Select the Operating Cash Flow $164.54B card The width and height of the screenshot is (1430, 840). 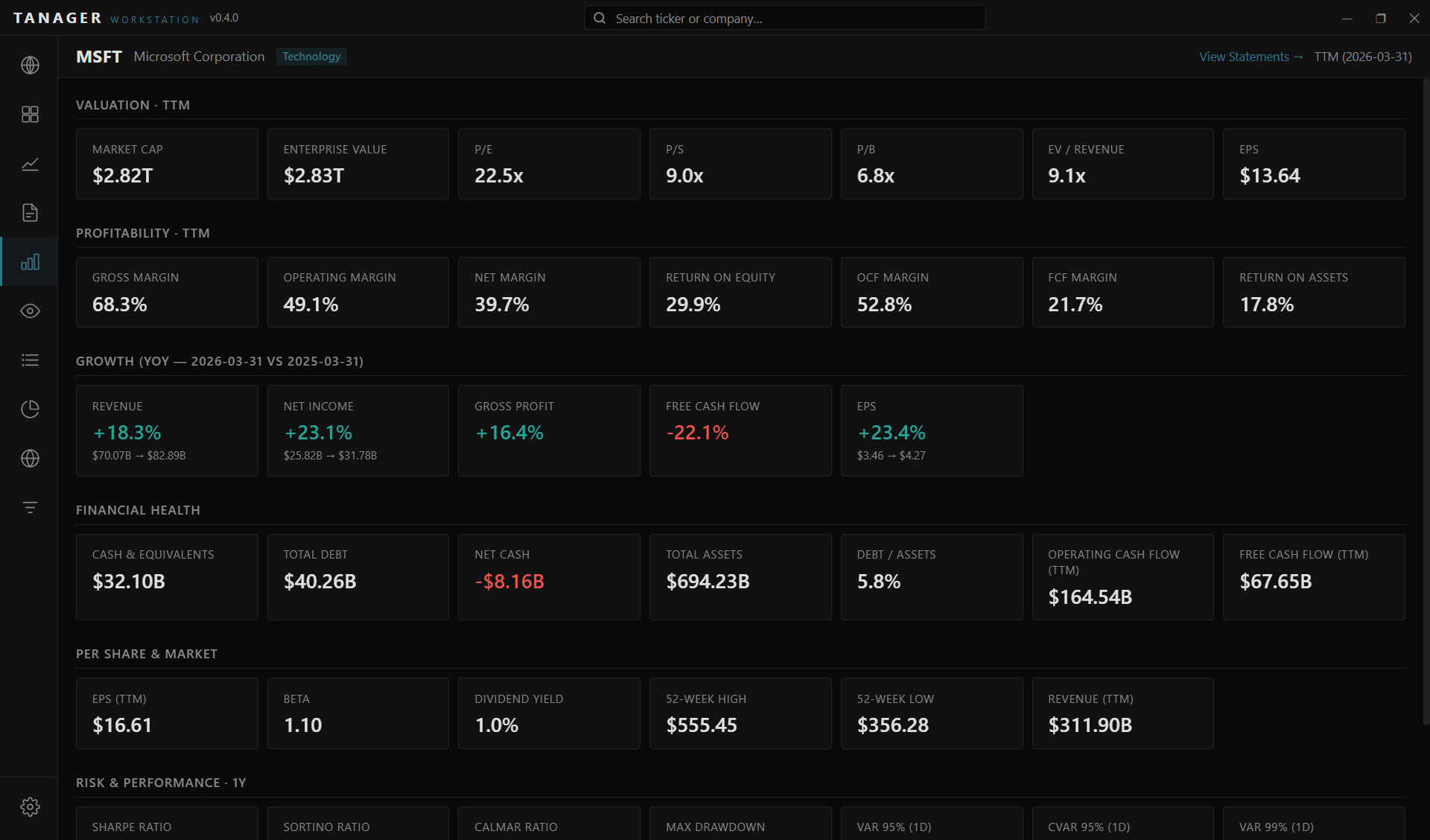1123,577
